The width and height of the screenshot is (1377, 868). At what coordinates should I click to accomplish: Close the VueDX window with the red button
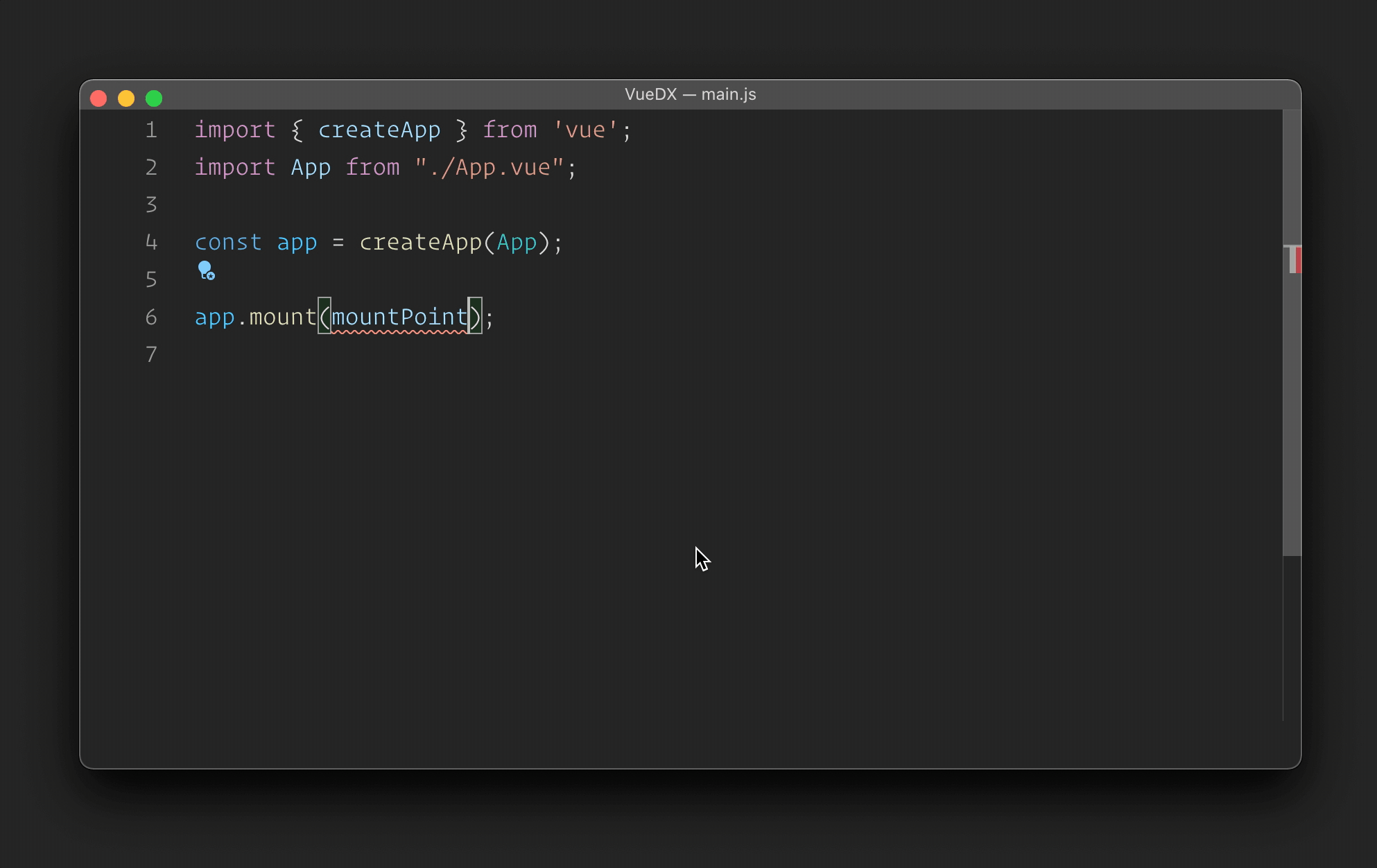pos(98,98)
